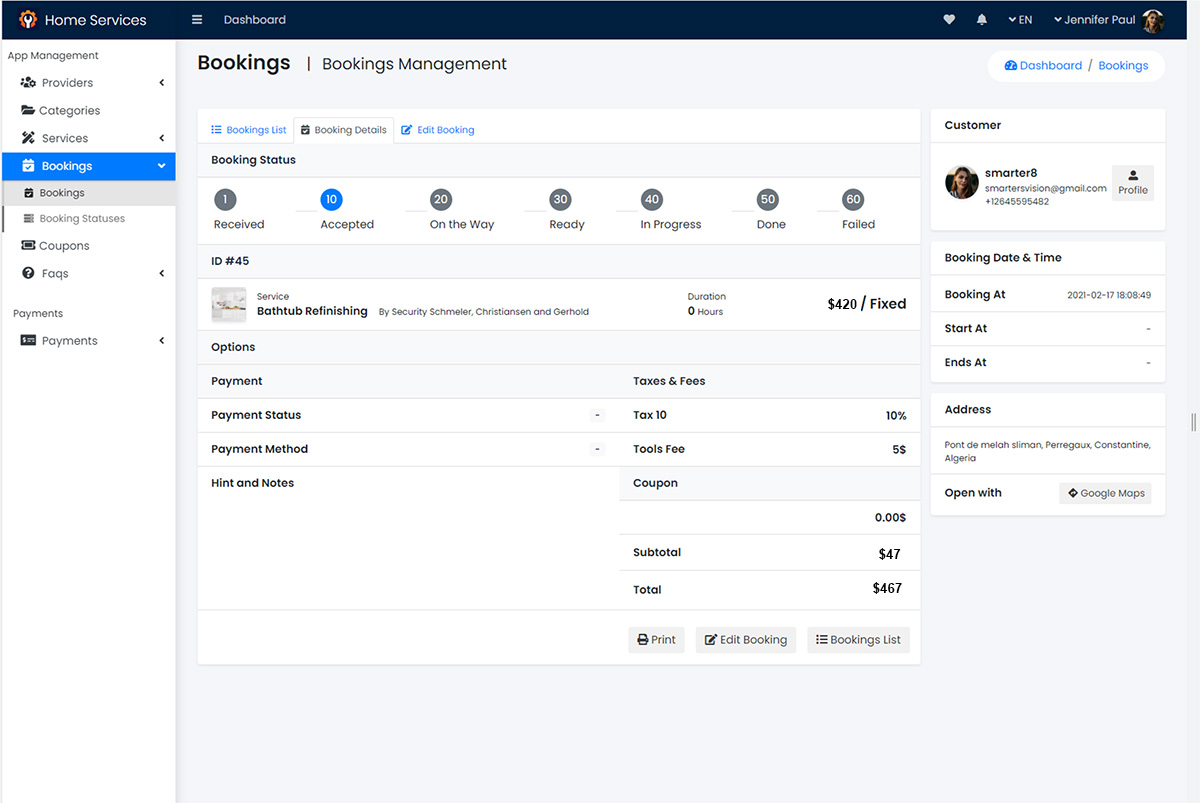Click the Print button
This screenshot has height=803, width=1200.
coord(656,640)
